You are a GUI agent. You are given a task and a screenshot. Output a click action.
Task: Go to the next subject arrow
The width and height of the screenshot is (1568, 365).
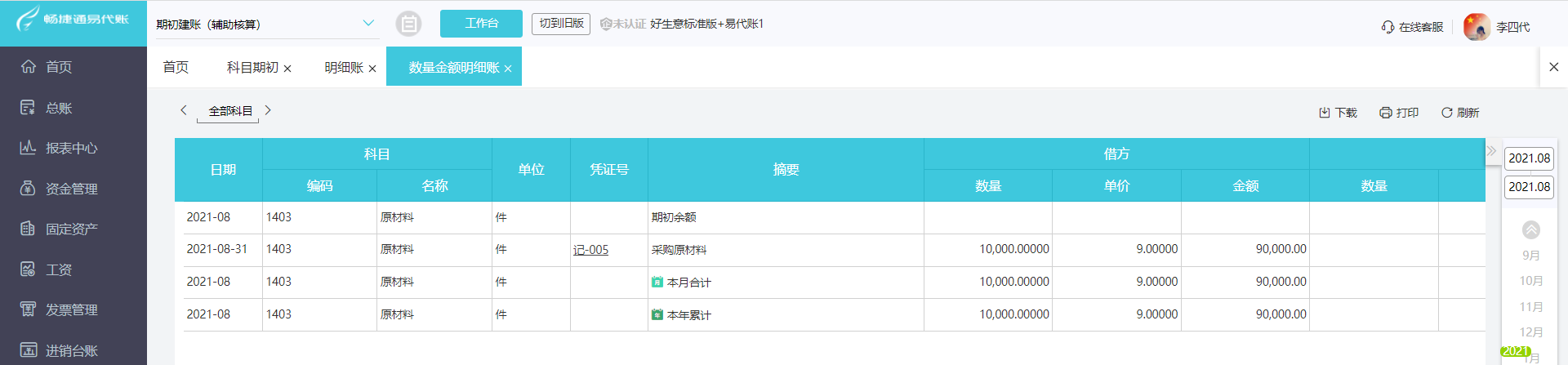268,110
